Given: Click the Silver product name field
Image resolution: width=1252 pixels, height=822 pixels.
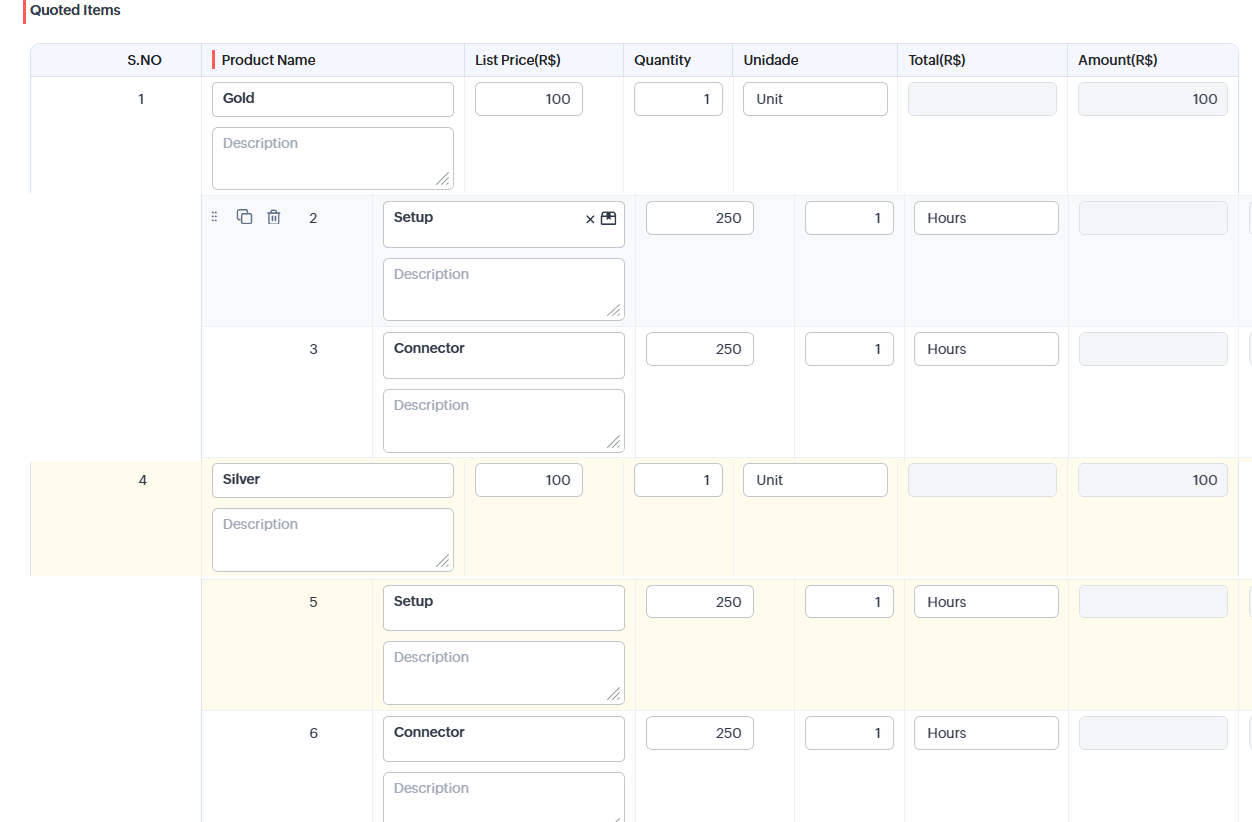Looking at the screenshot, I should click(333, 480).
